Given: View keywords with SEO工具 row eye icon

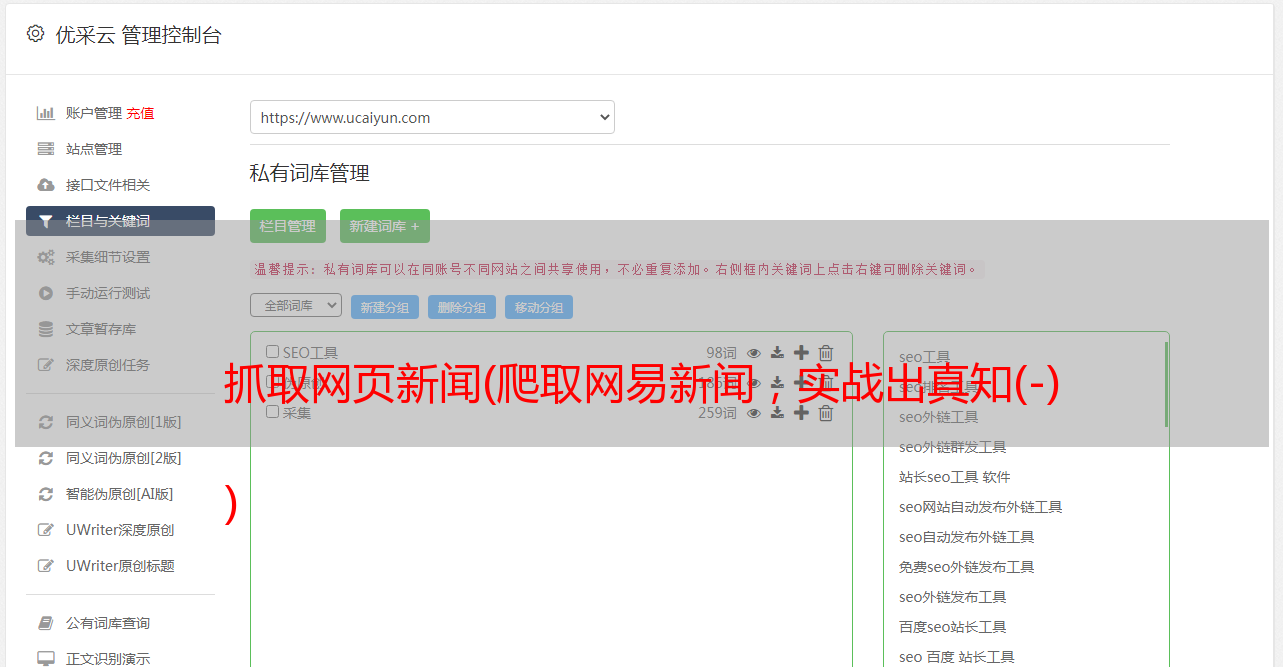Looking at the screenshot, I should click(x=754, y=352).
